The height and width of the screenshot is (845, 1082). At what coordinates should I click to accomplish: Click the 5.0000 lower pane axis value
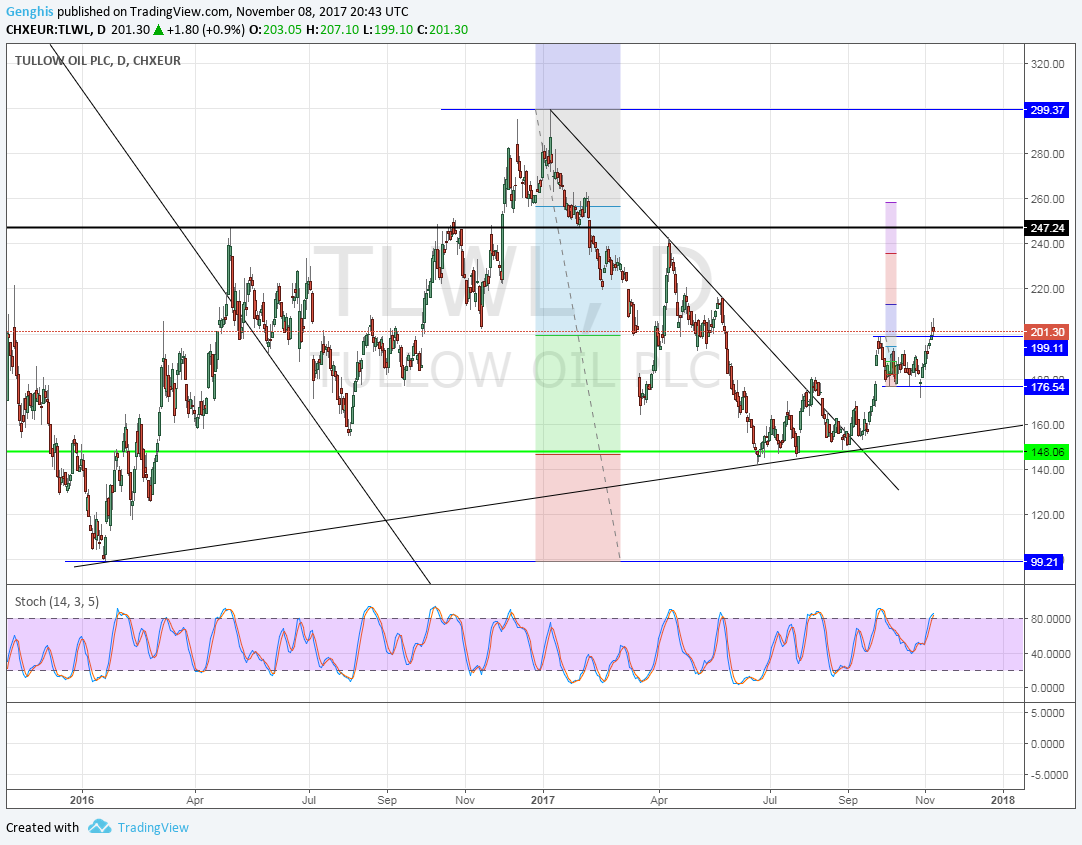(x=1047, y=713)
